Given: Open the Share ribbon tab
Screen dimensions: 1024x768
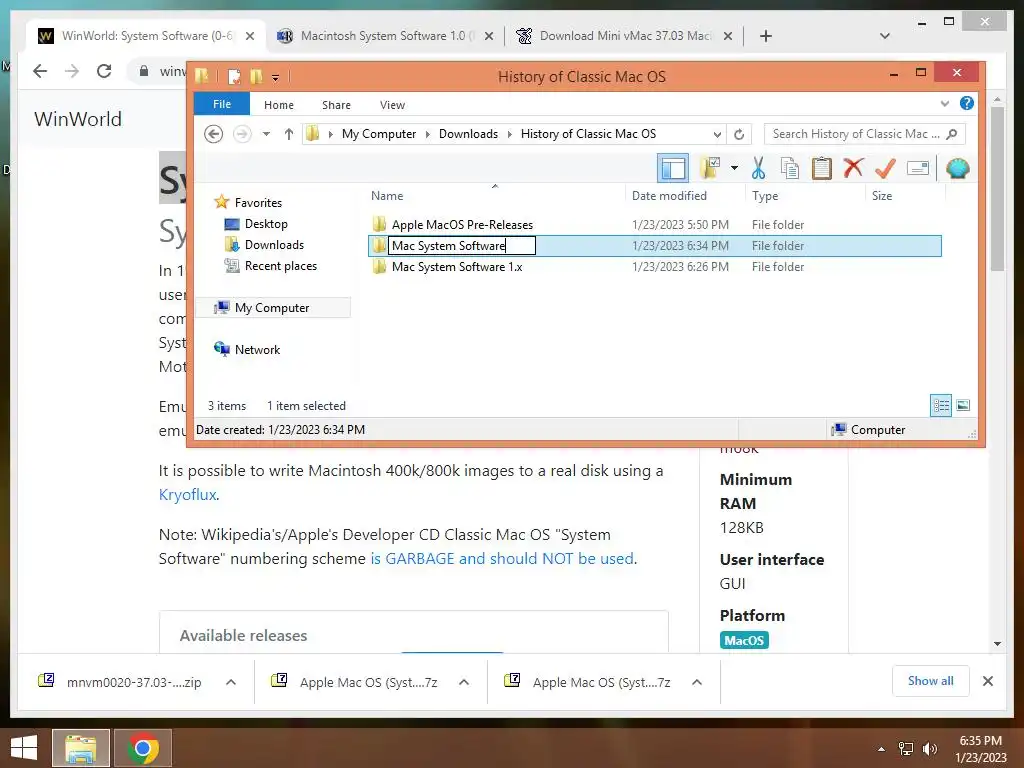Looking at the screenshot, I should pos(336,104).
